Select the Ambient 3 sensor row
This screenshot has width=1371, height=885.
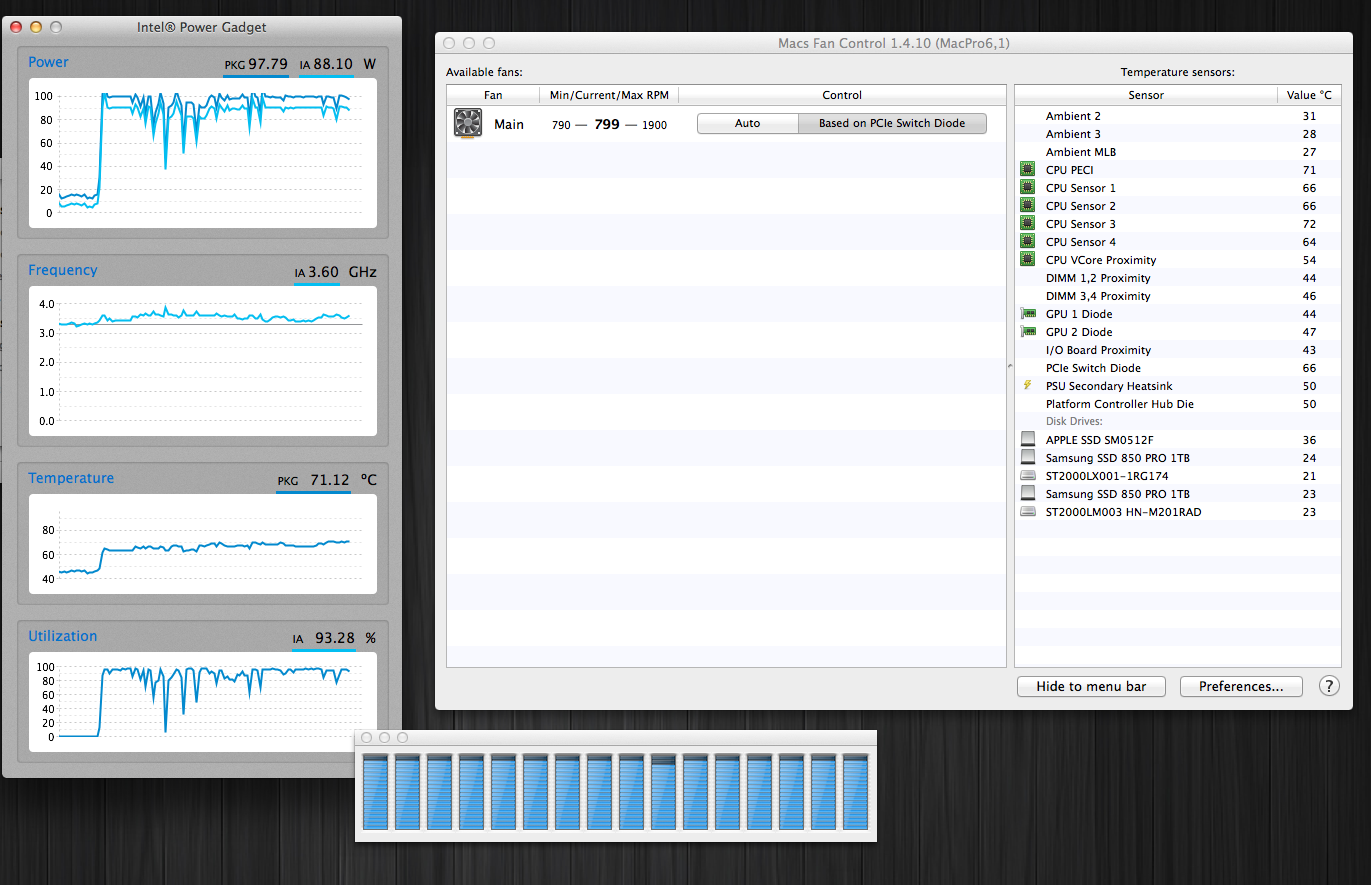(1178, 134)
